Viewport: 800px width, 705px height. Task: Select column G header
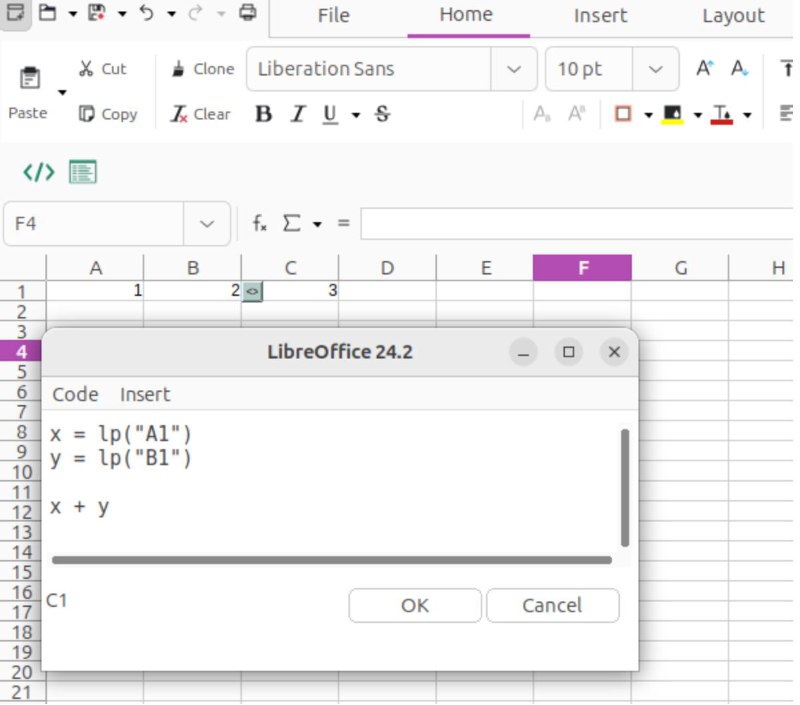(x=680, y=268)
